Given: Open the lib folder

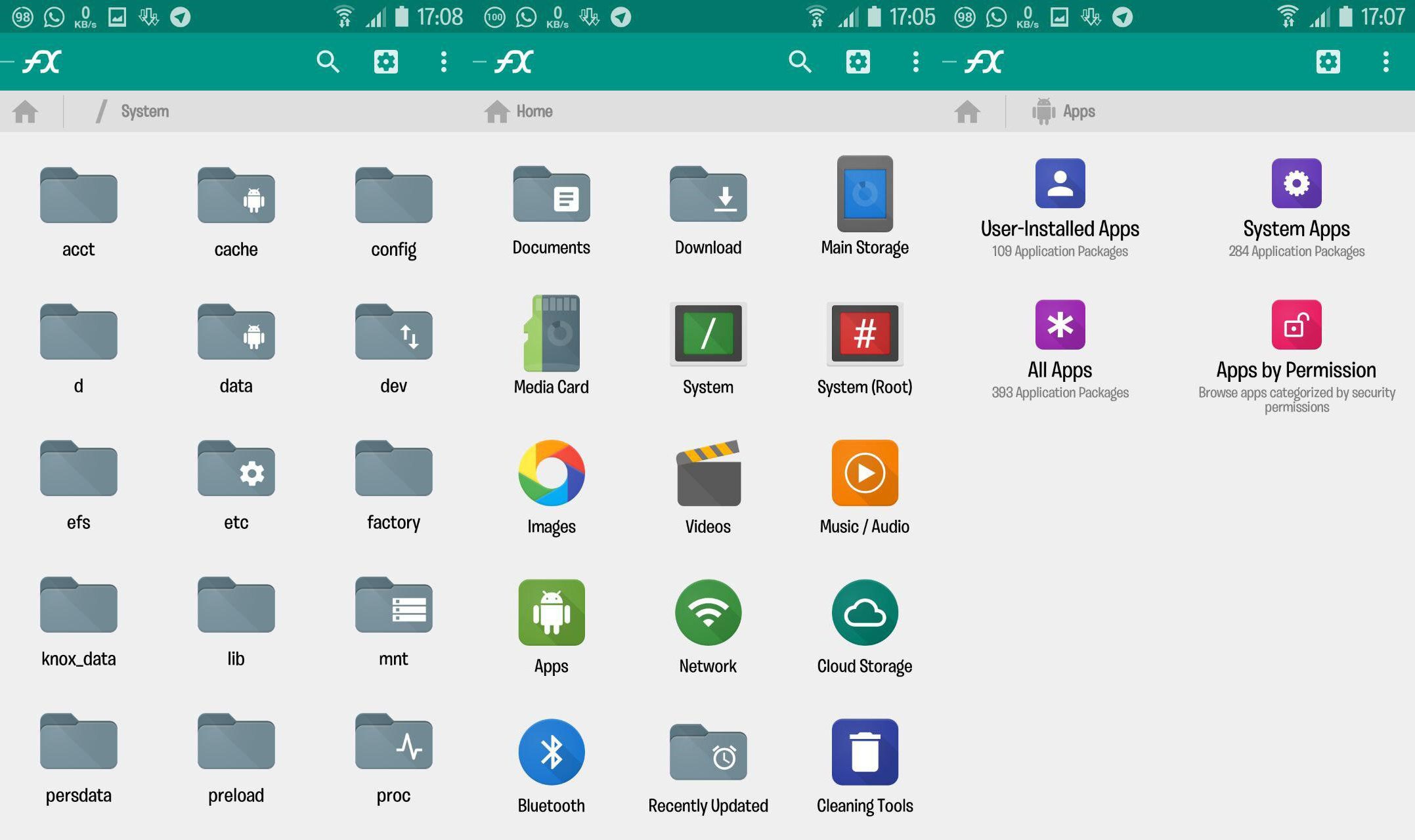Looking at the screenshot, I should (236, 605).
